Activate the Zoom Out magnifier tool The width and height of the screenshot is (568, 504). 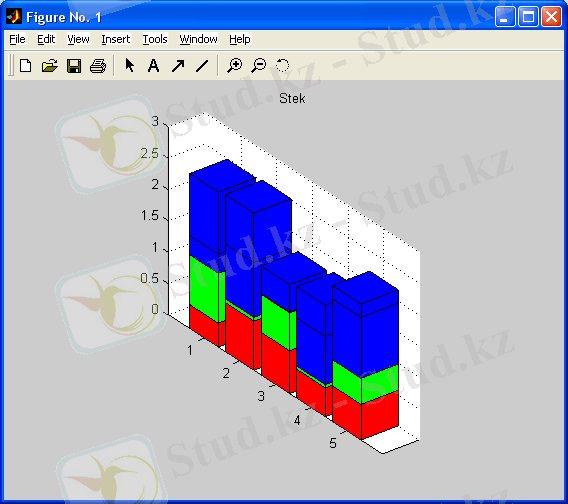[x=259, y=66]
